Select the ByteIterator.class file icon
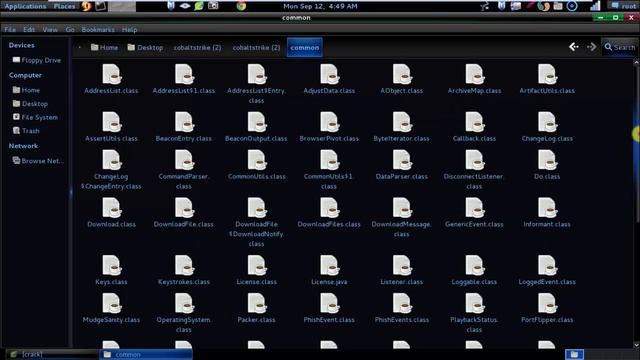 click(402, 122)
